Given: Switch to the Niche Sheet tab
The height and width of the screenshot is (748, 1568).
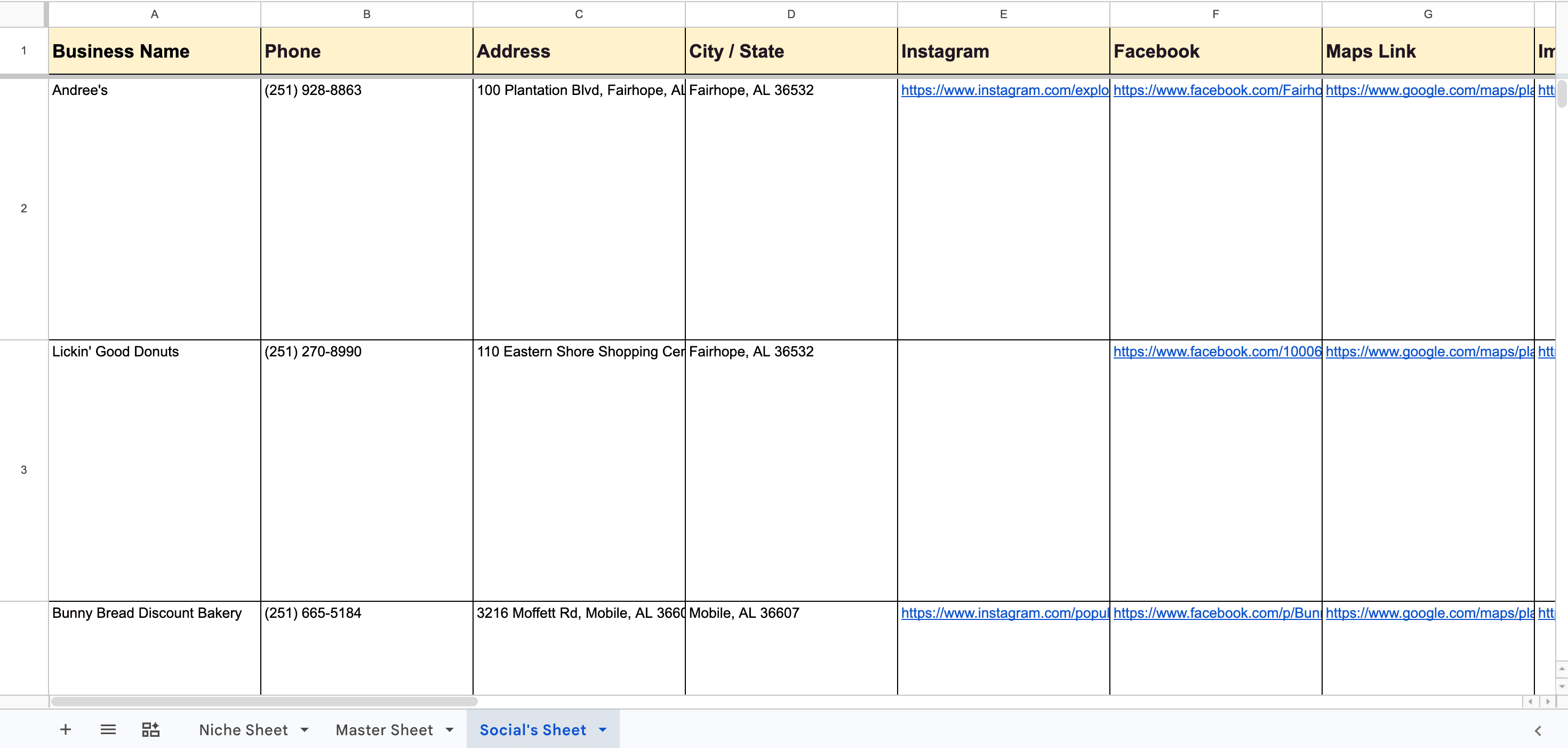Looking at the screenshot, I should [x=243, y=729].
